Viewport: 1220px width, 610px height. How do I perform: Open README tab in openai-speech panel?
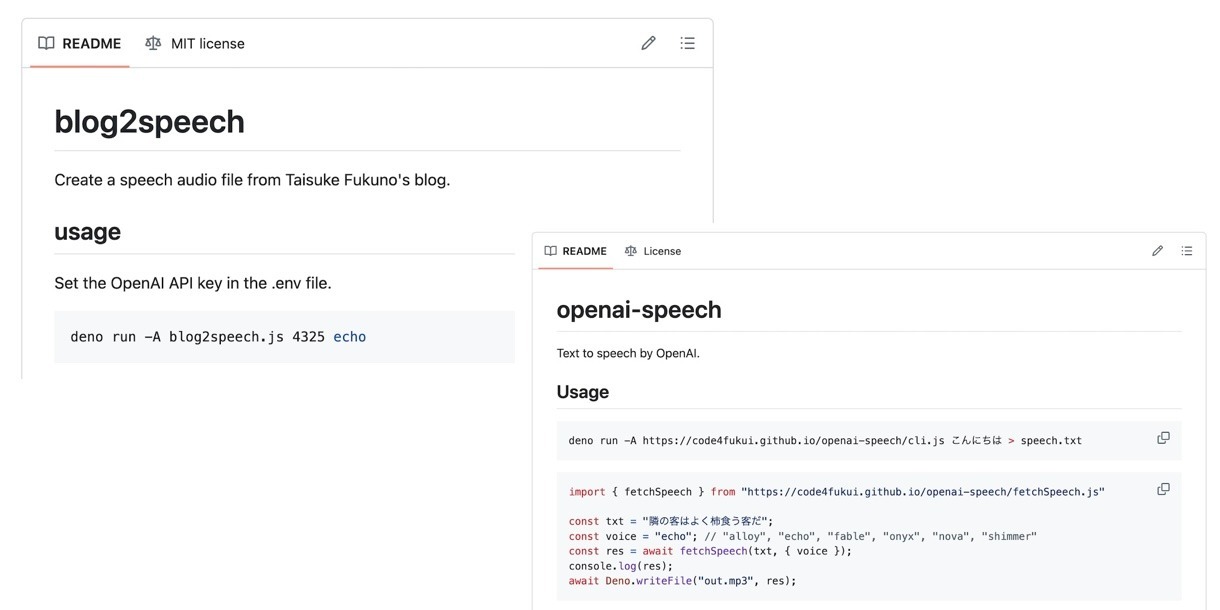point(575,251)
